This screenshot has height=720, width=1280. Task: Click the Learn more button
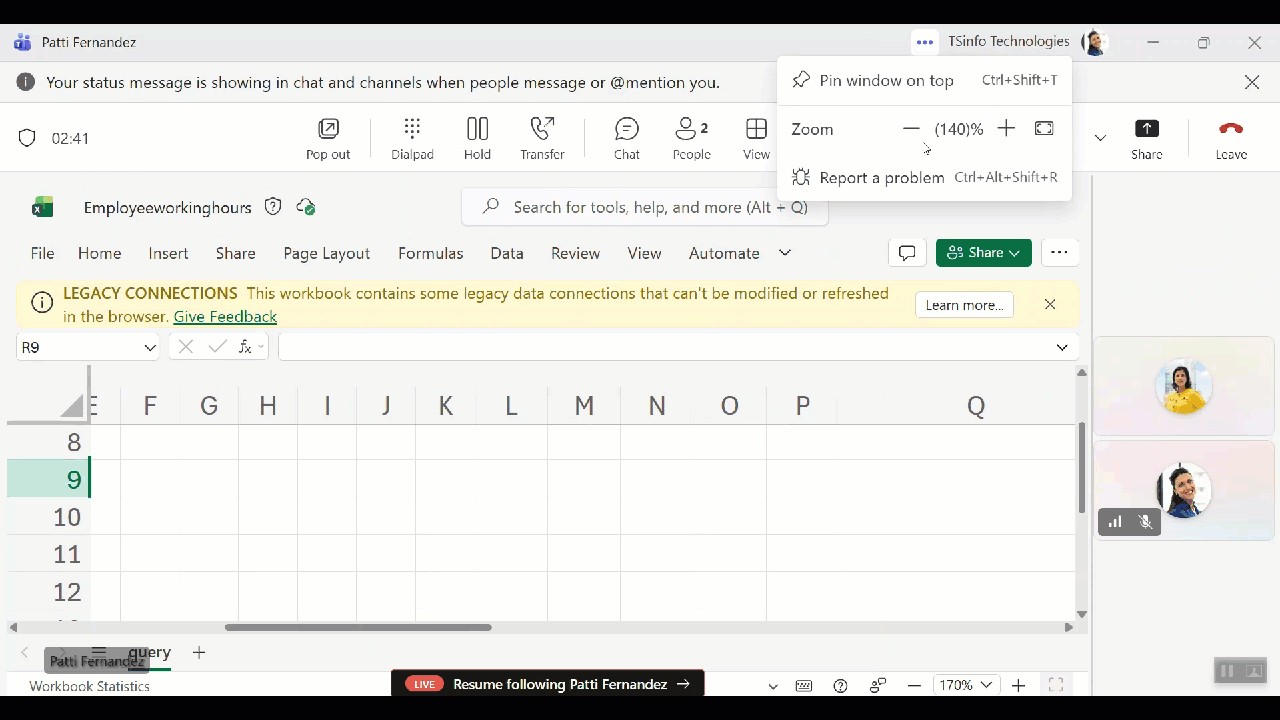click(x=964, y=305)
